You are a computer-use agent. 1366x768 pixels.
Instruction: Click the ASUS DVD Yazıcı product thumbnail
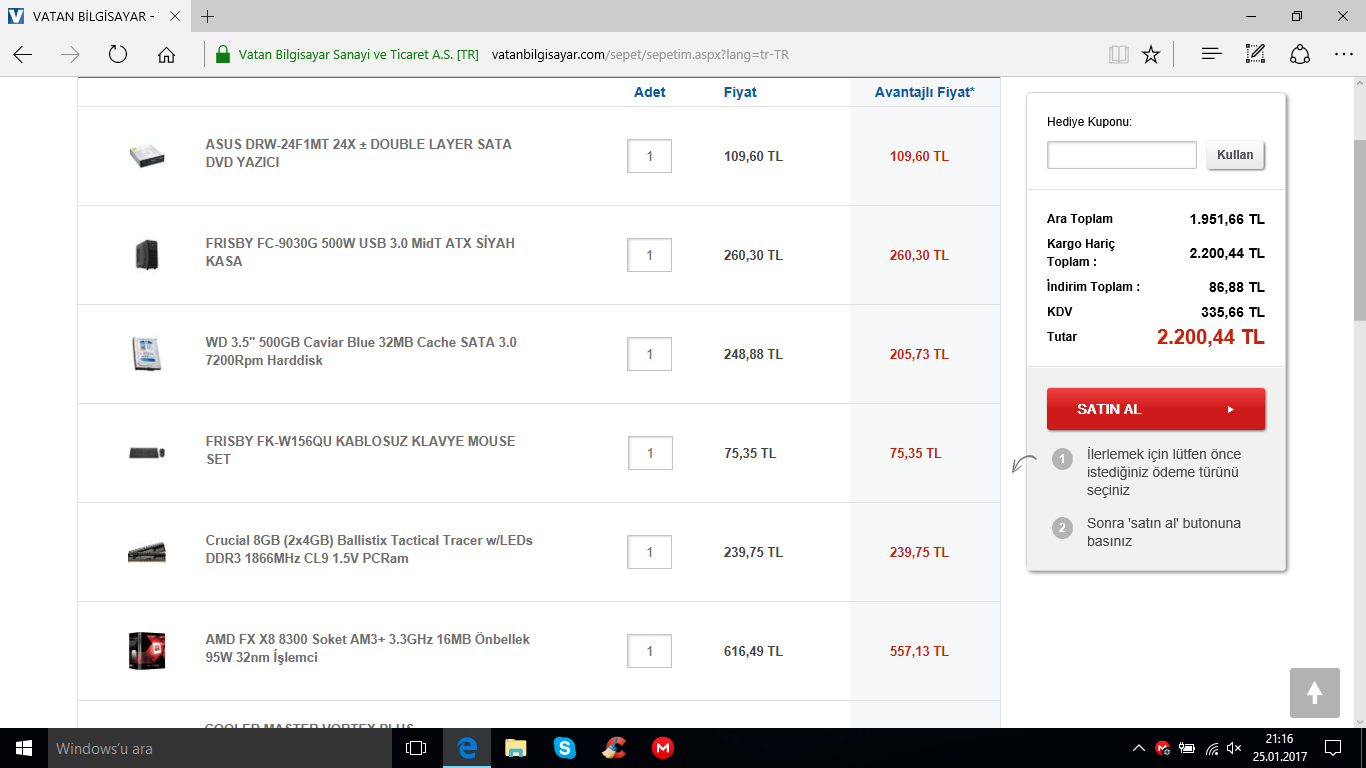coord(147,156)
